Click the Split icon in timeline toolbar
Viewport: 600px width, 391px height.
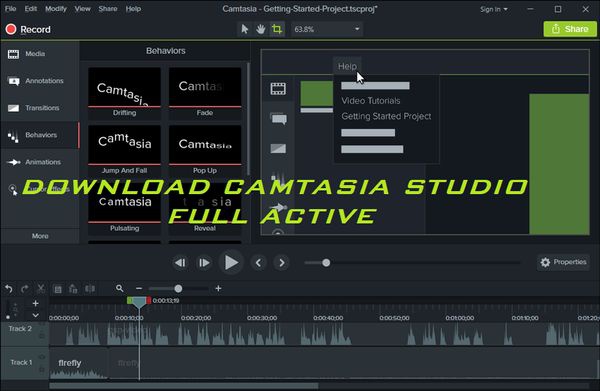90,289
